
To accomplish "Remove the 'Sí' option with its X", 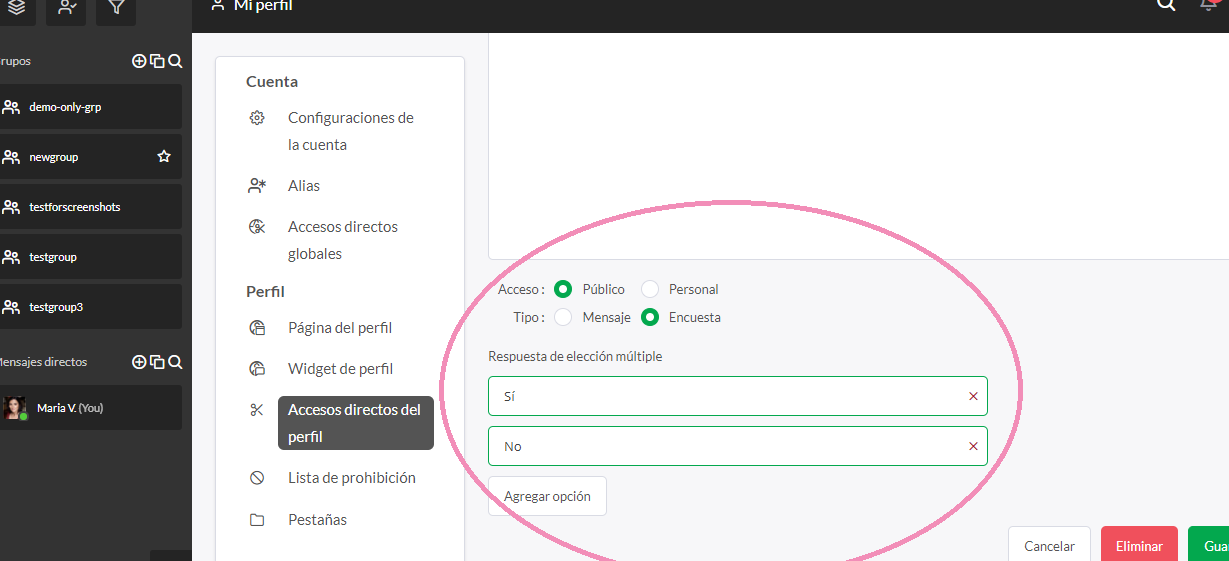I will pyautogui.click(x=973, y=396).
